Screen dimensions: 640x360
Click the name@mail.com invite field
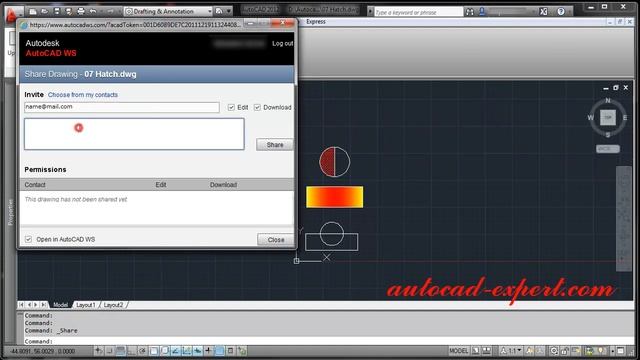[122, 107]
